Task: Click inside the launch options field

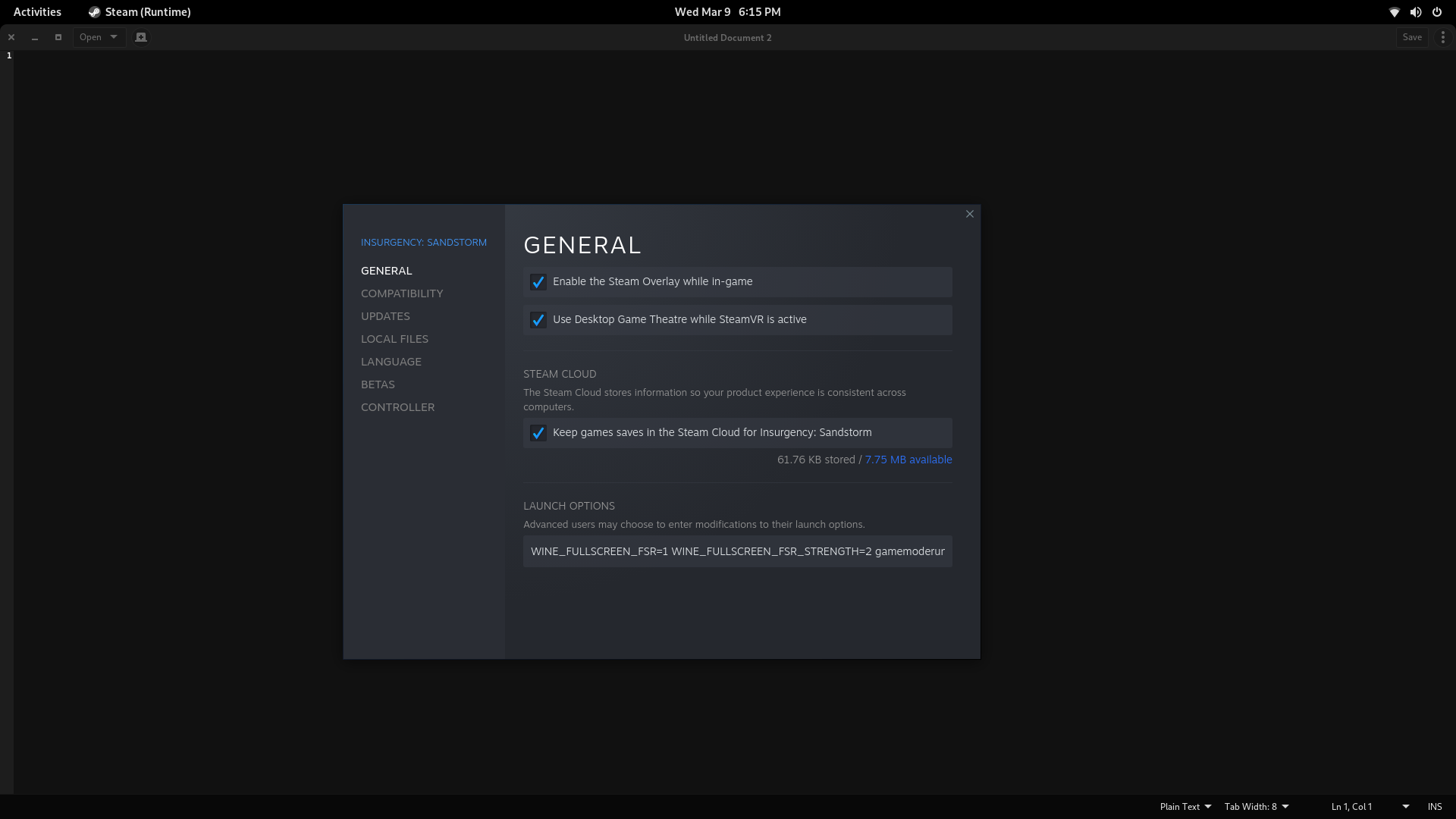Action: tap(736, 551)
